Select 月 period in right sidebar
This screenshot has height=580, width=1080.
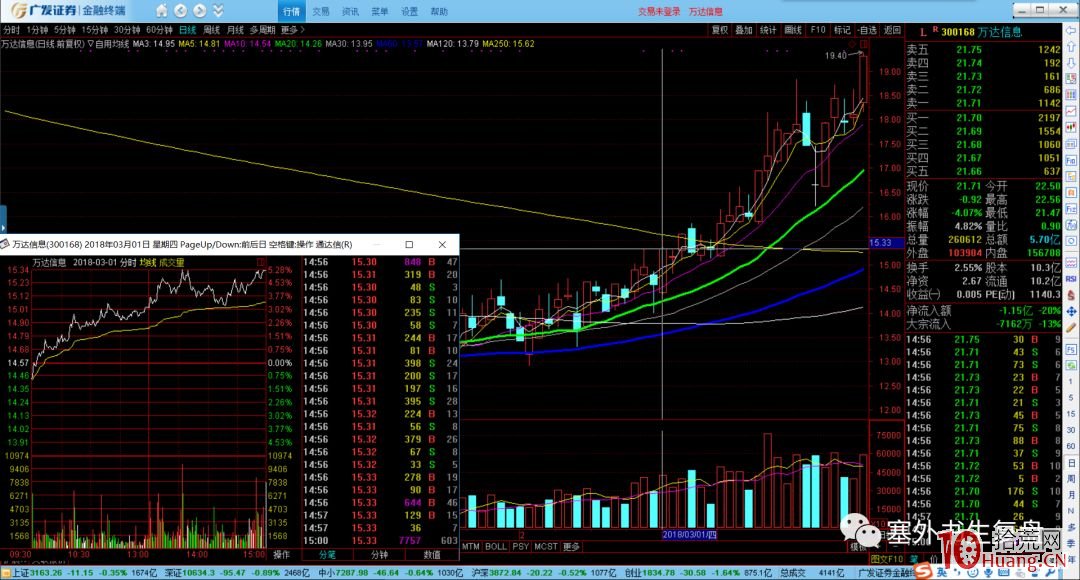pos(1071,494)
